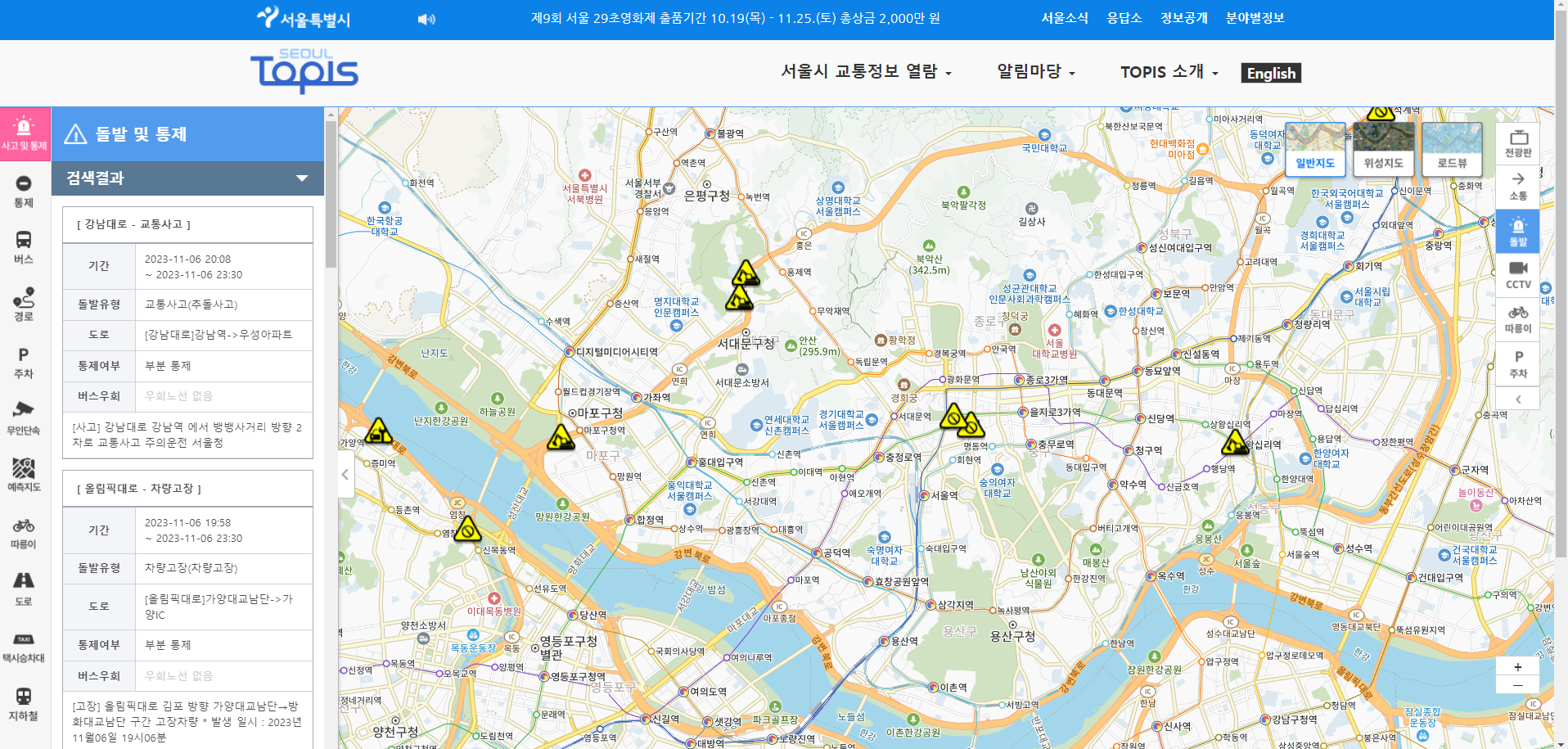Mute the announcement speaker in top banner
1568x749 pixels.
425,18
